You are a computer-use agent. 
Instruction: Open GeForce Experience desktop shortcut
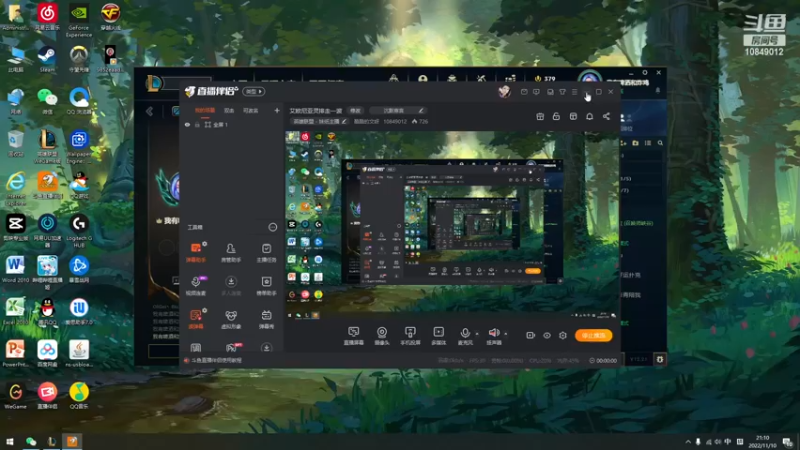click(x=79, y=19)
